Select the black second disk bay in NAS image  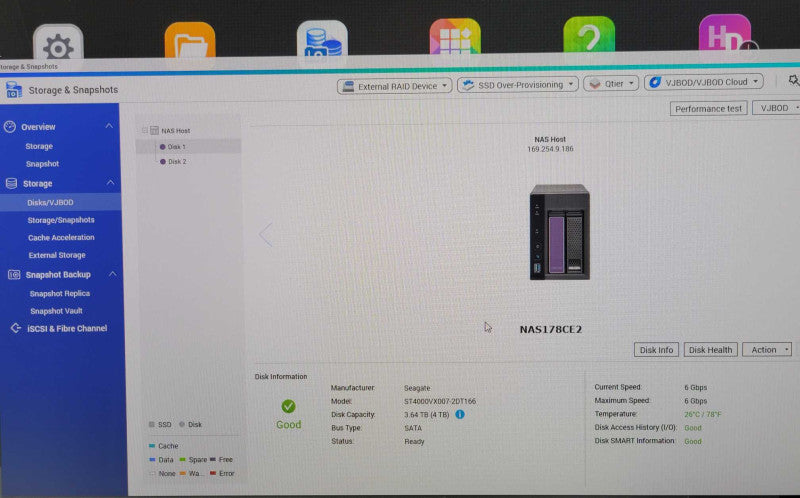[574, 243]
